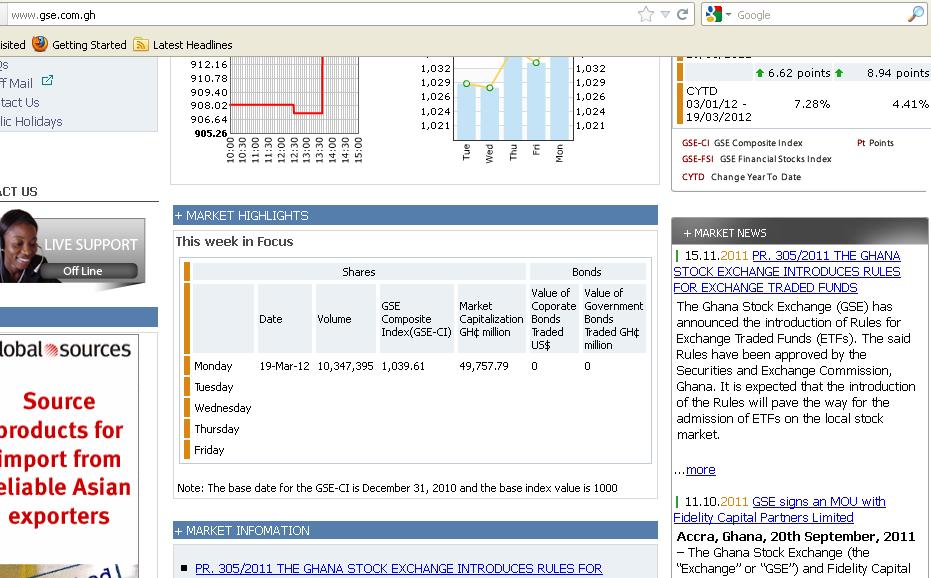The image size is (931, 578).
Task: Click the external link icon next to Mail
Action: coord(47,80)
